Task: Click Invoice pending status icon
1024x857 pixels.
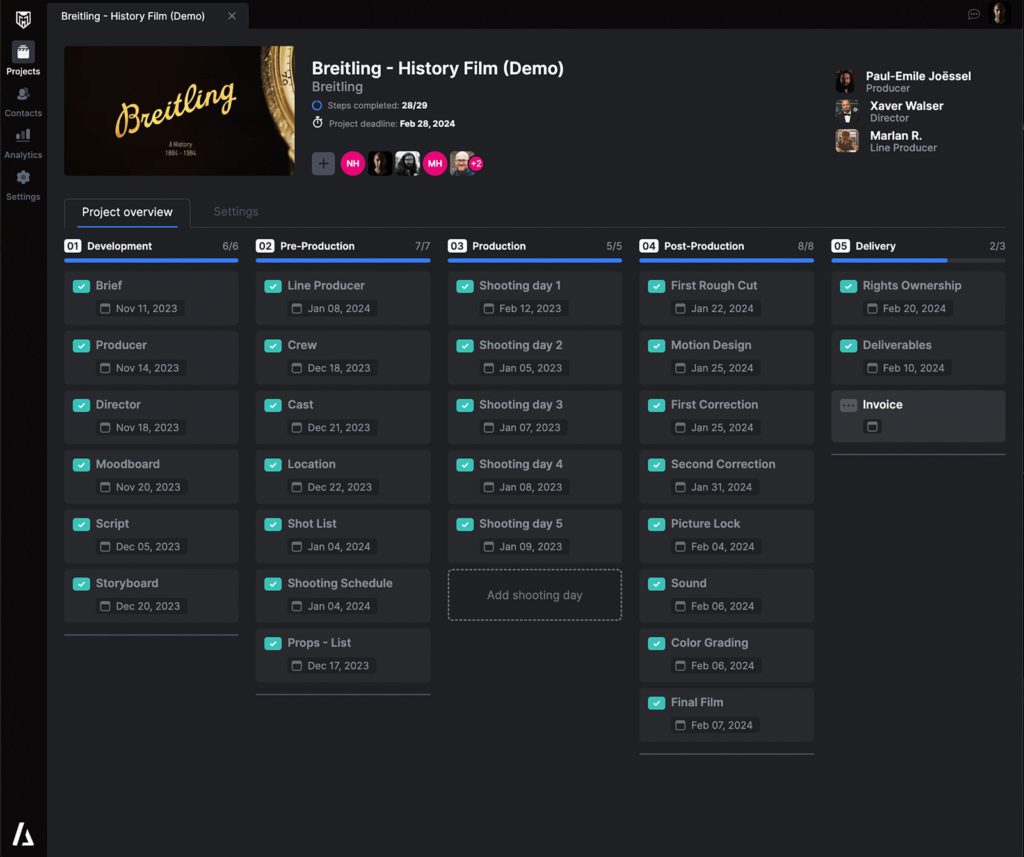Action: tap(848, 405)
